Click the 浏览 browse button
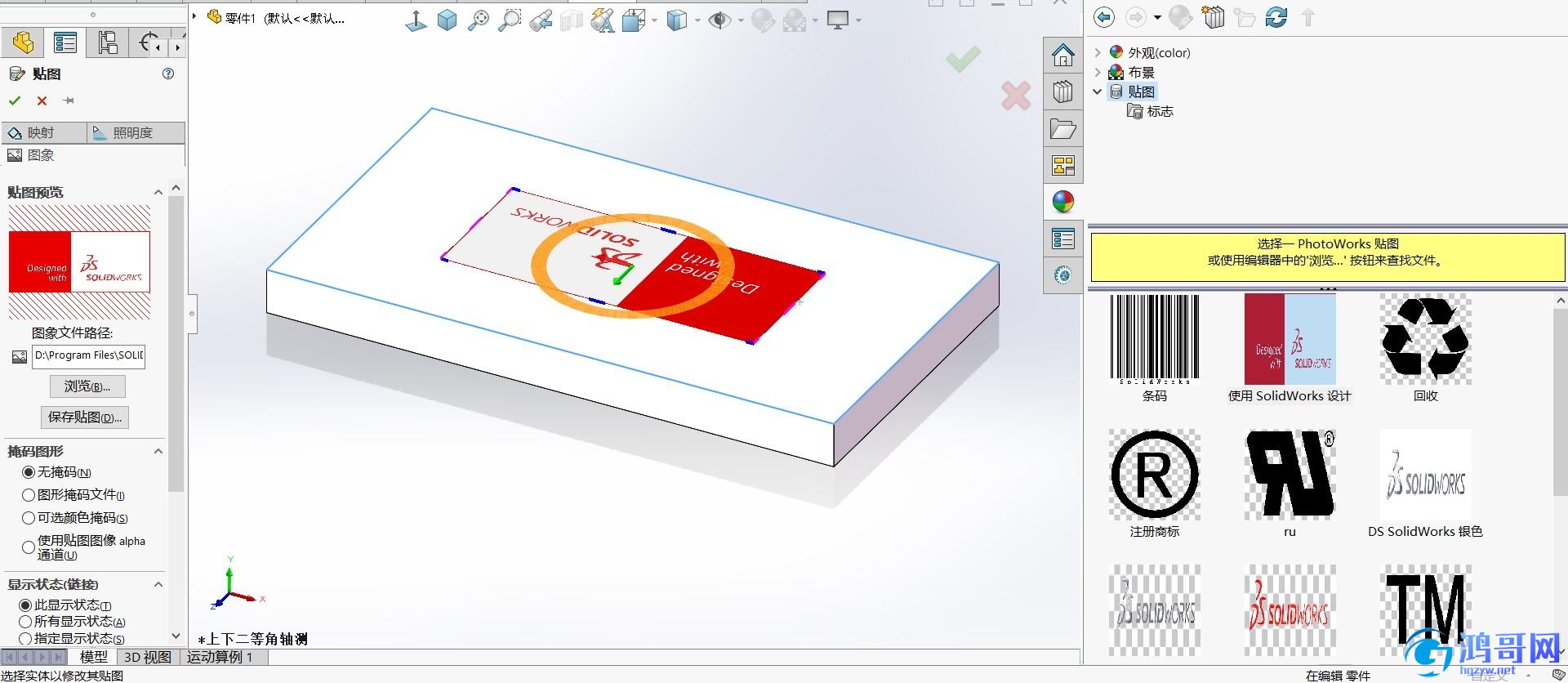Image resolution: width=1568 pixels, height=683 pixels. (87, 386)
